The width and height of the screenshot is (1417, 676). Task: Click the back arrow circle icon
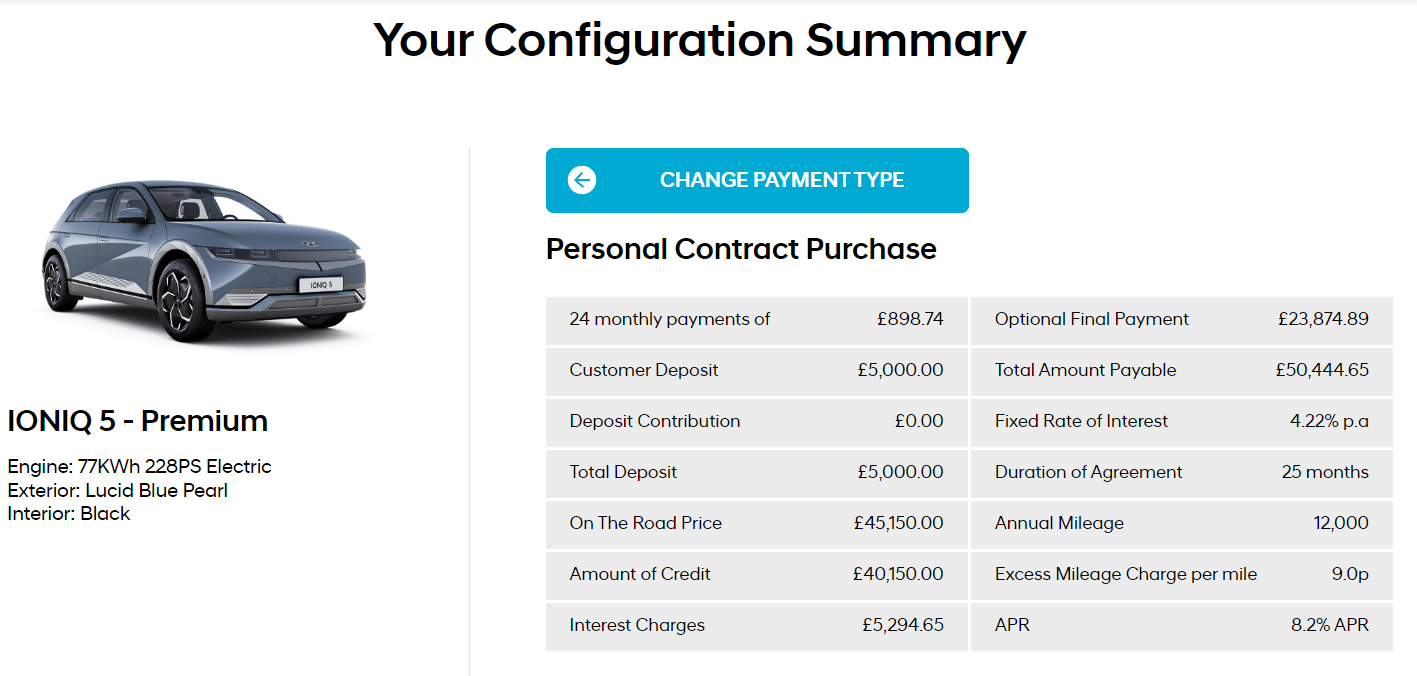[x=582, y=180]
